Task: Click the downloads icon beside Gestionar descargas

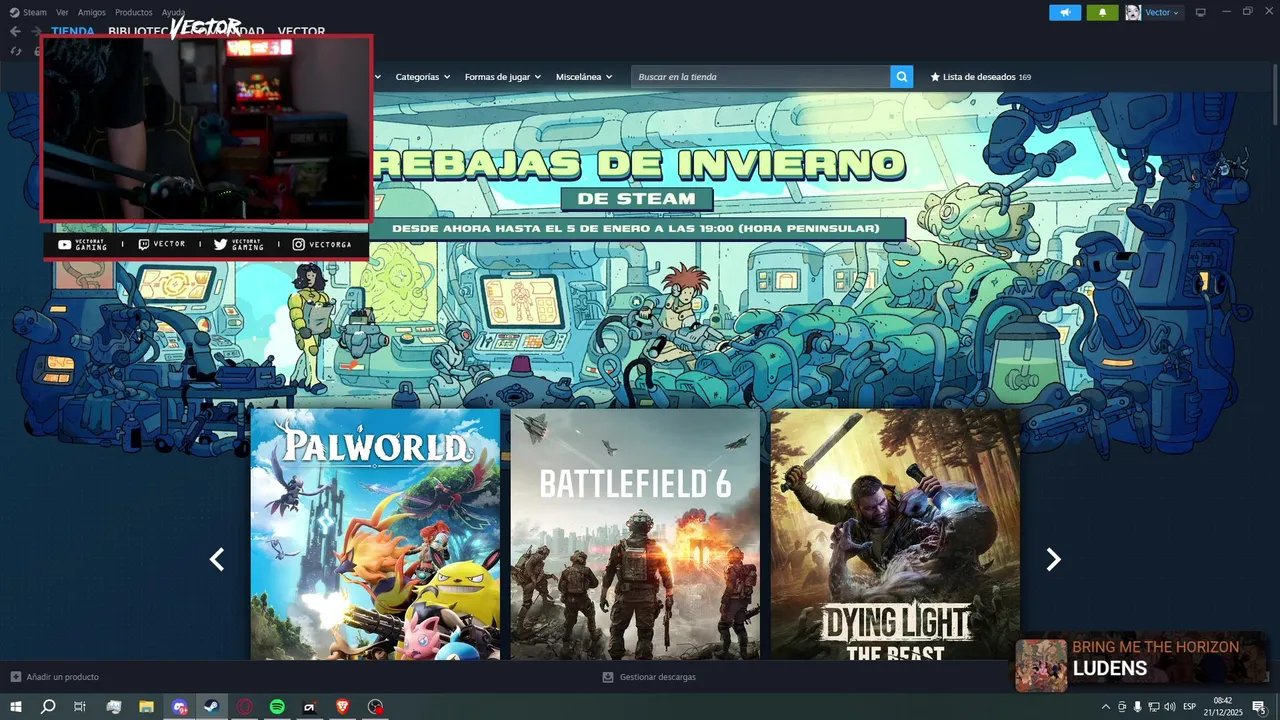Action: tap(608, 677)
